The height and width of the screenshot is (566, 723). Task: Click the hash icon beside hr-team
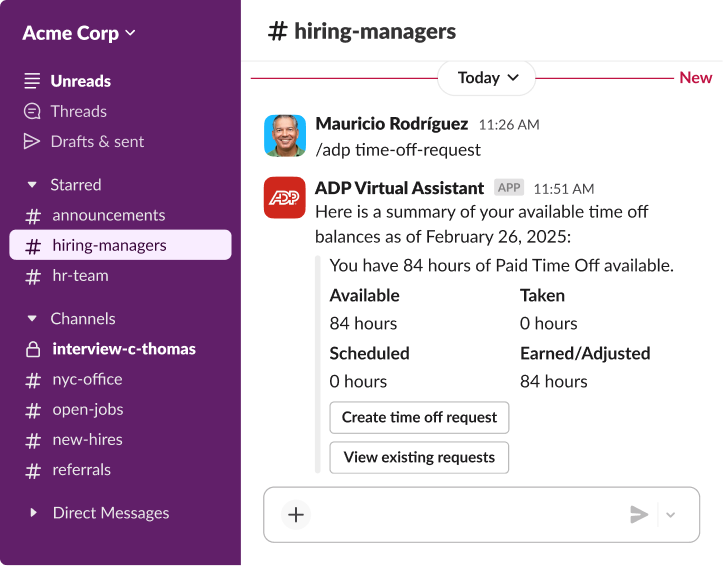coord(33,276)
